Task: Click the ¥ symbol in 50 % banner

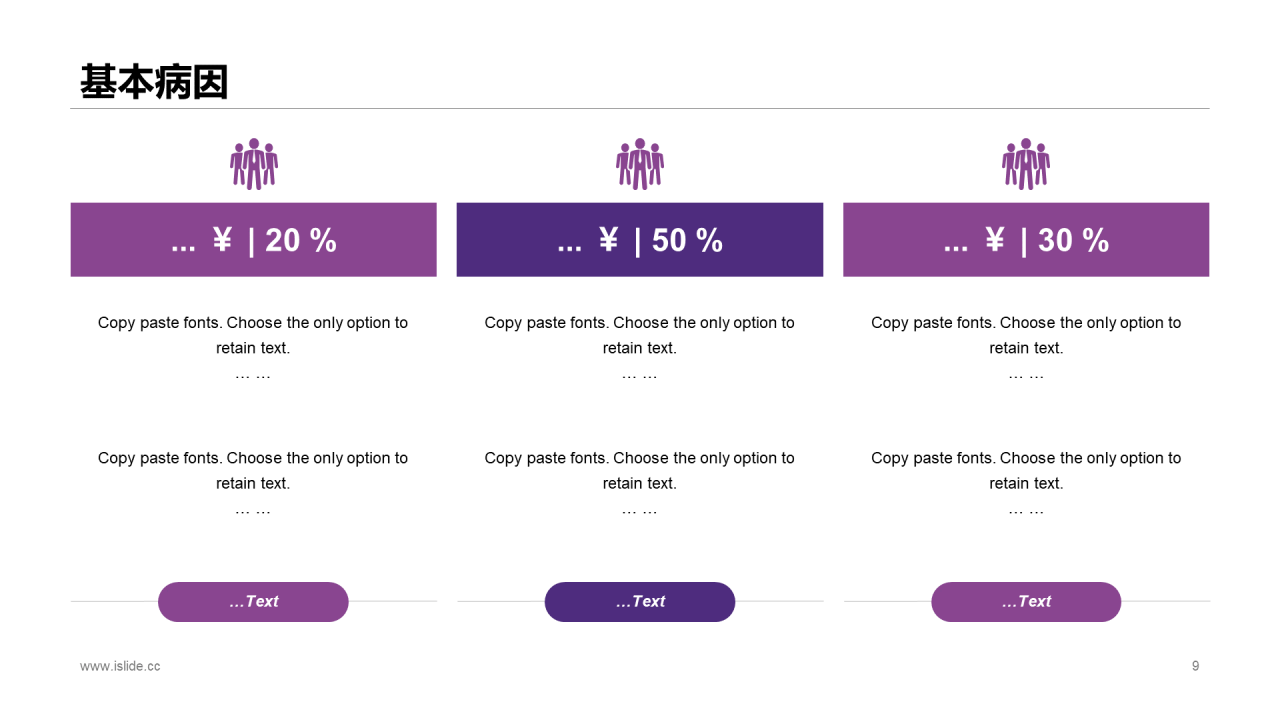Action: 609,240
